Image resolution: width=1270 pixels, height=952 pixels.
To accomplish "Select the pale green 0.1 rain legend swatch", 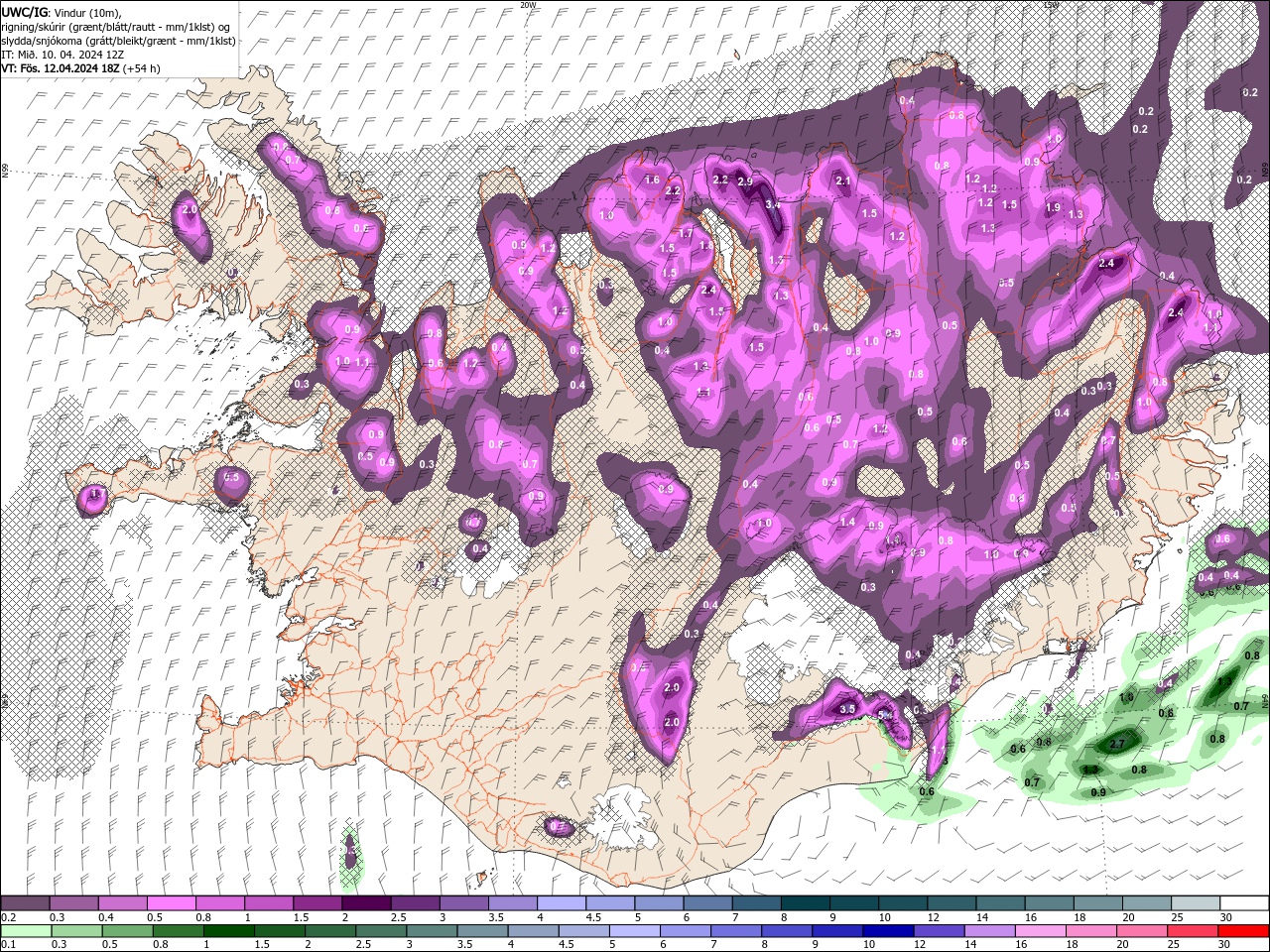I will (x=25, y=931).
